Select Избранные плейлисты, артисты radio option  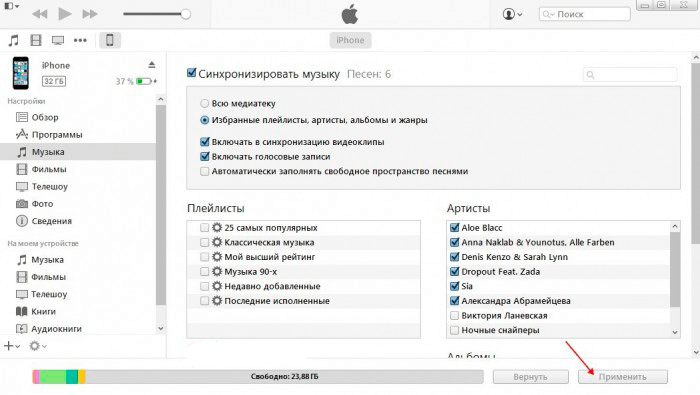pyautogui.click(x=204, y=120)
